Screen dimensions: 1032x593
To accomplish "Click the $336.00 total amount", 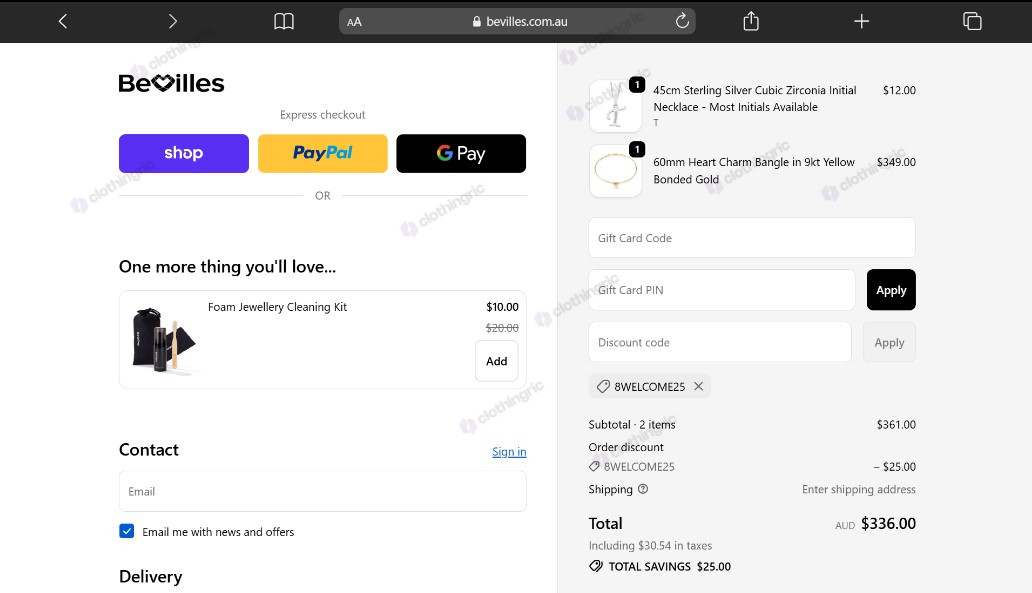I will pyautogui.click(x=888, y=523).
